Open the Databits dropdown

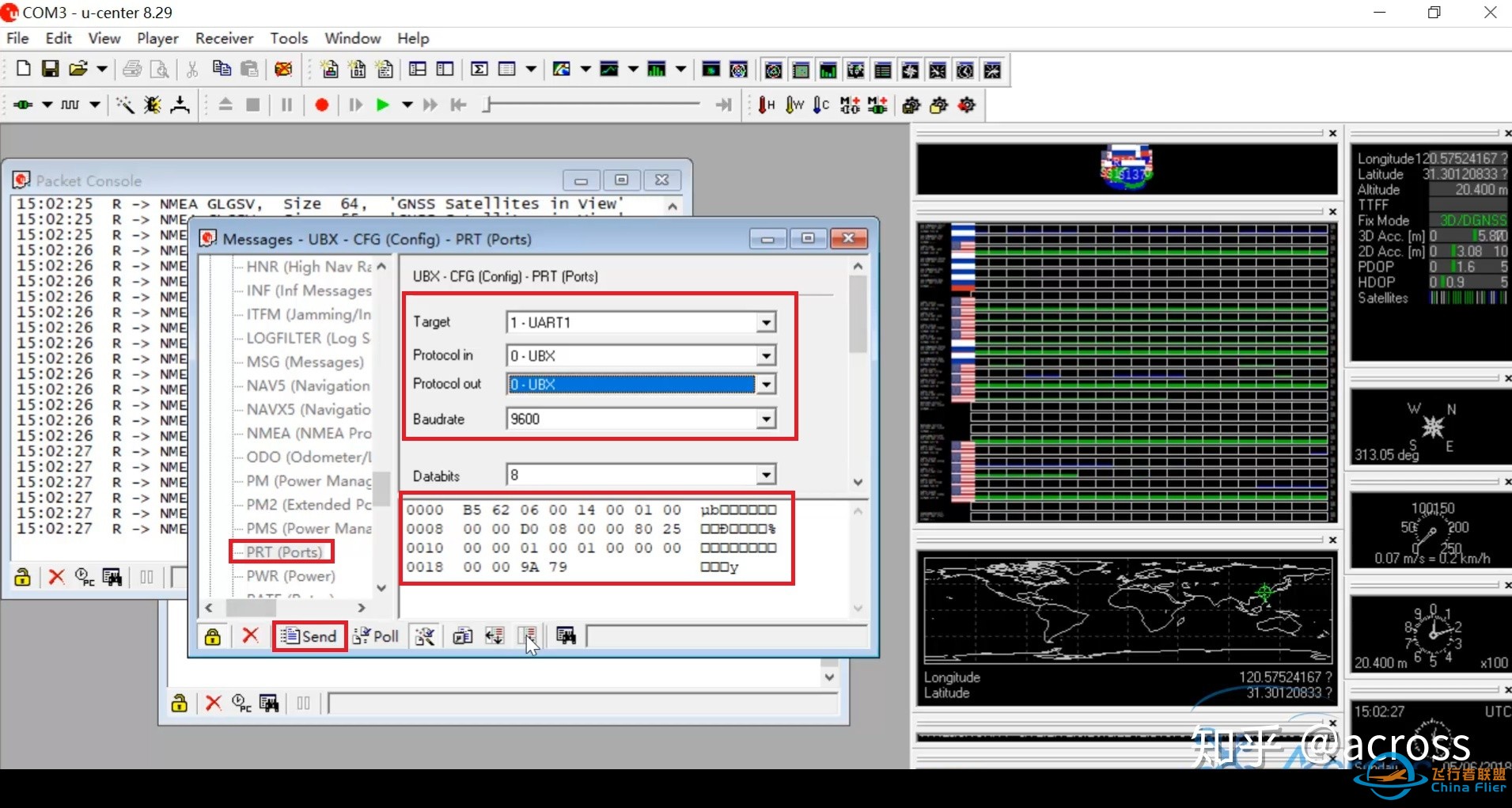[x=765, y=476]
